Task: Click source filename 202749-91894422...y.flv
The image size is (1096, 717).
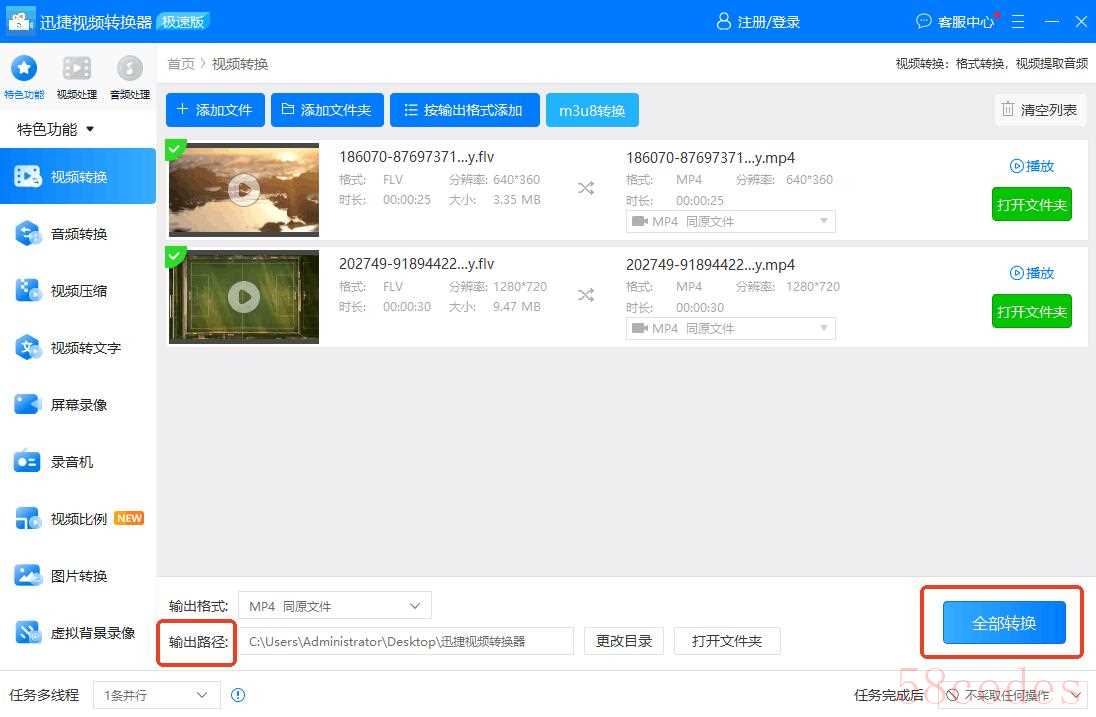Action: tap(417, 263)
